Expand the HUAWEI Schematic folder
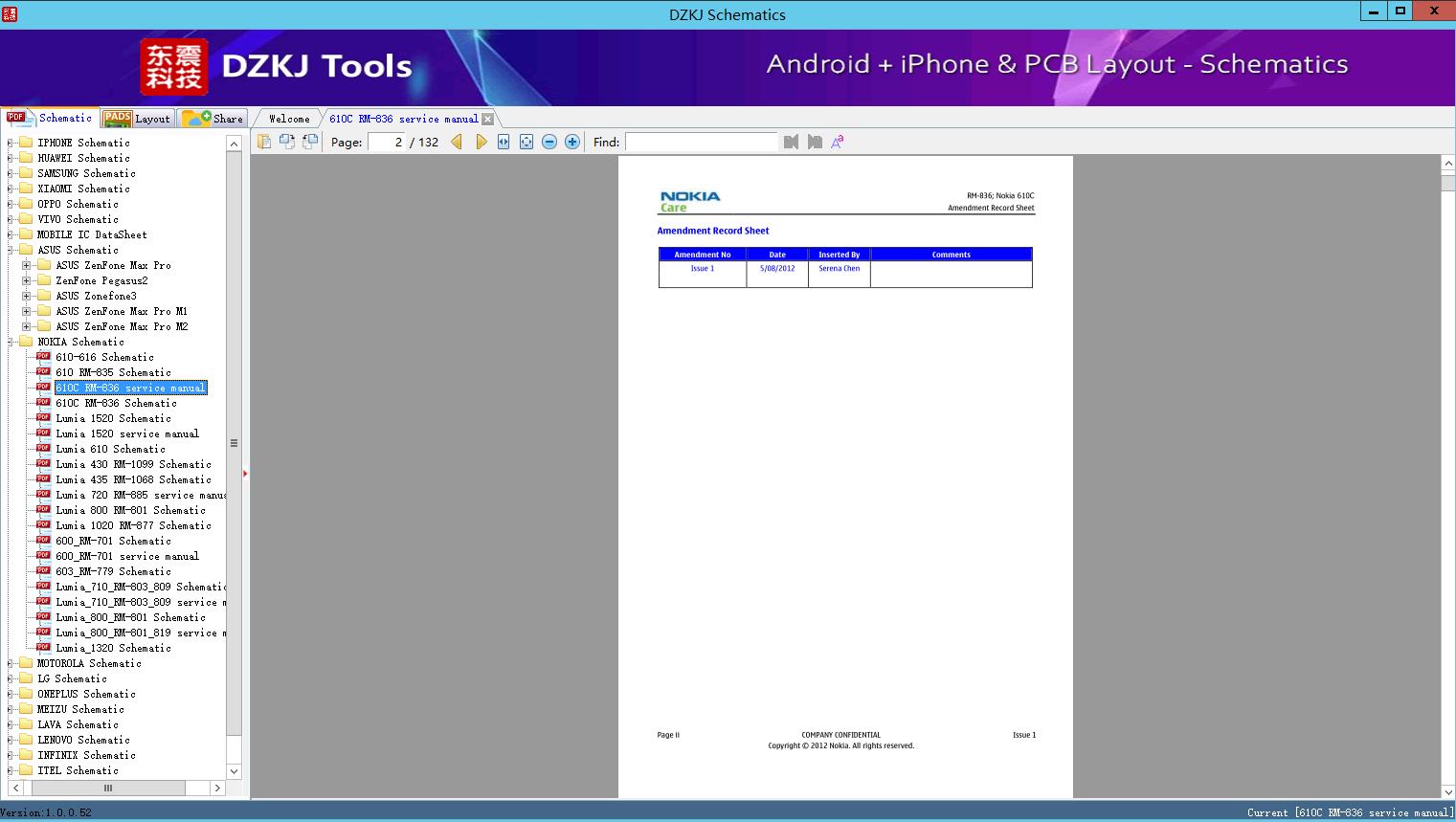The image size is (1456, 822). pos(11,158)
